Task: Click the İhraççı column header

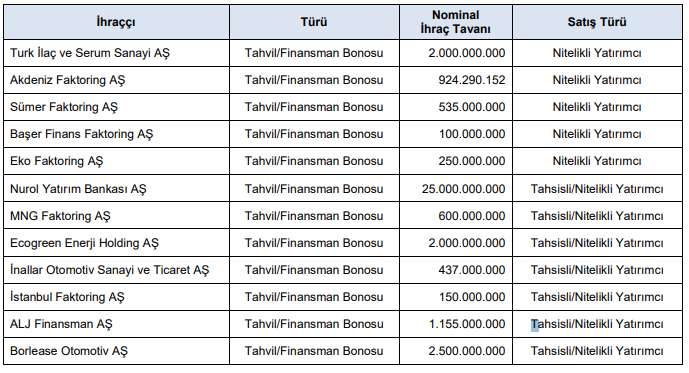Action: 116,22
